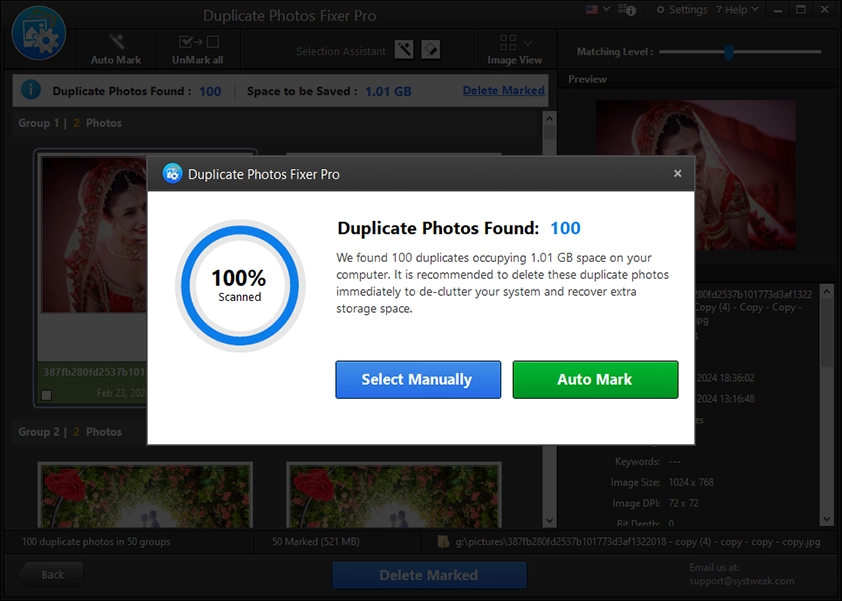Click the app icon in the dialog title bar
The image size is (842, 601).
tap(172, 174)
